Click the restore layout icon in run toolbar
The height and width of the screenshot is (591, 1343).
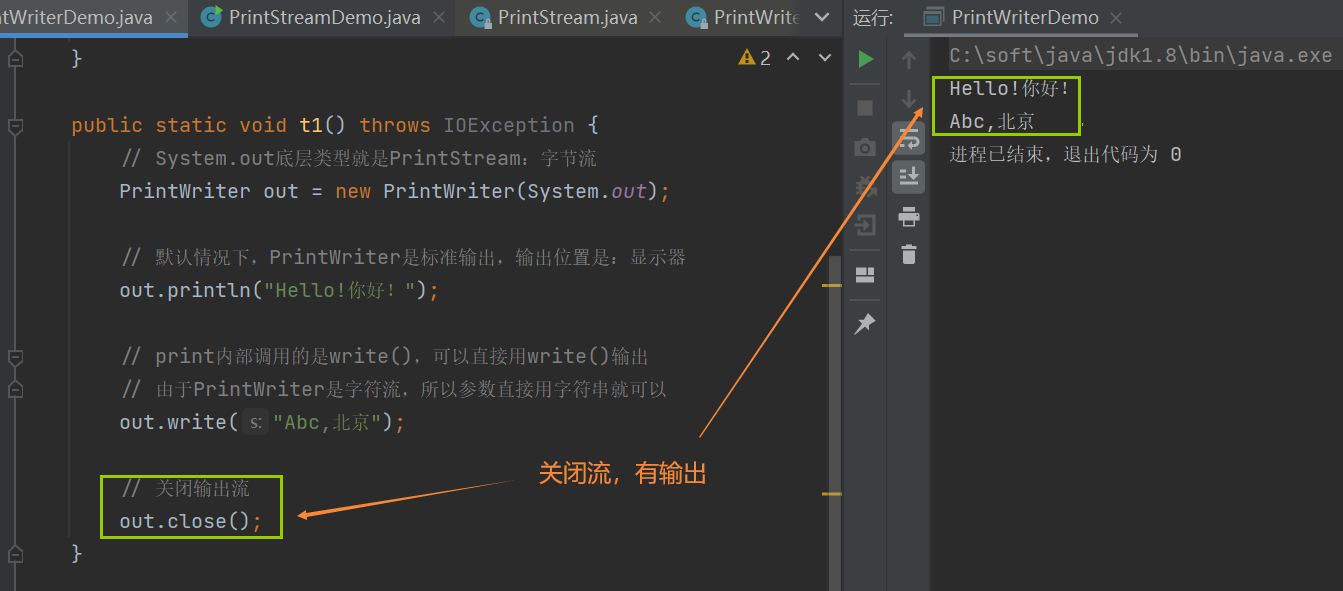pos(866,275)
